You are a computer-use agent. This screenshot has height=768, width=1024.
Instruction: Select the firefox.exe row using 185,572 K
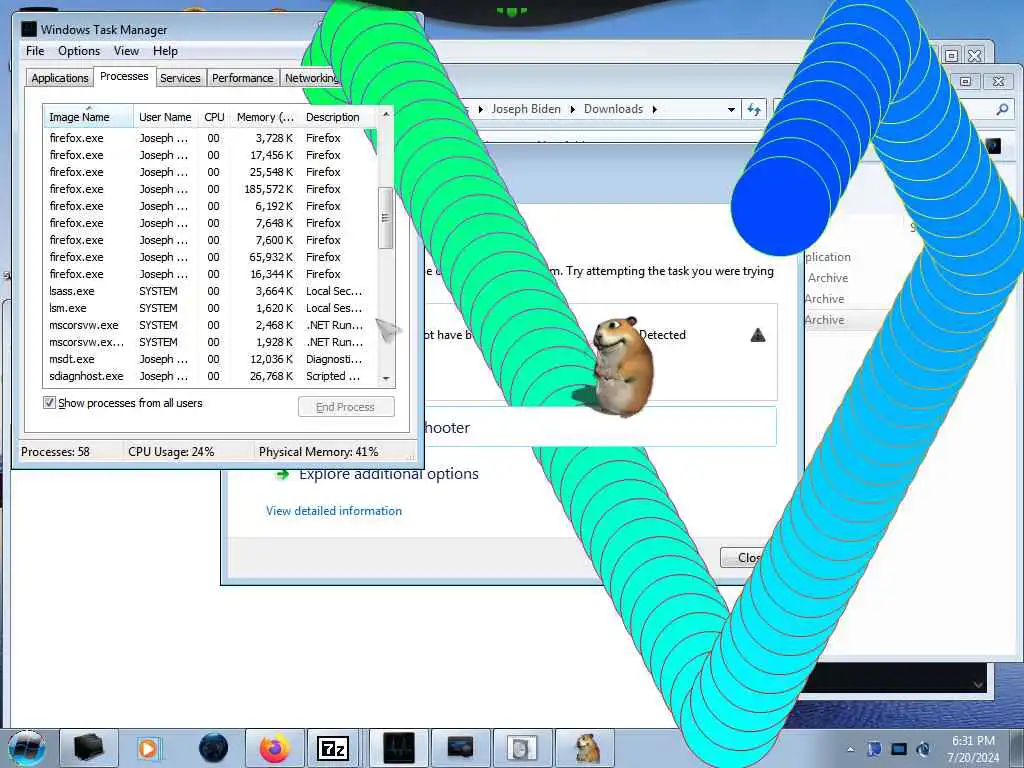click(x=210, y=189)
